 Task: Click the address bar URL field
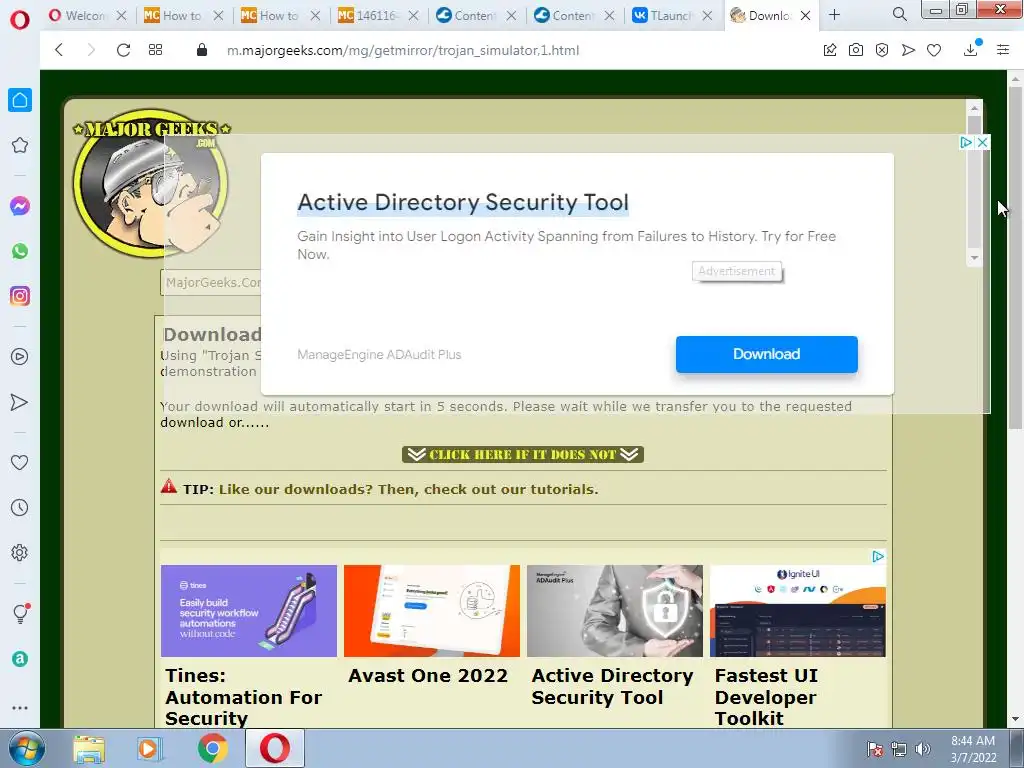(403, 50)
